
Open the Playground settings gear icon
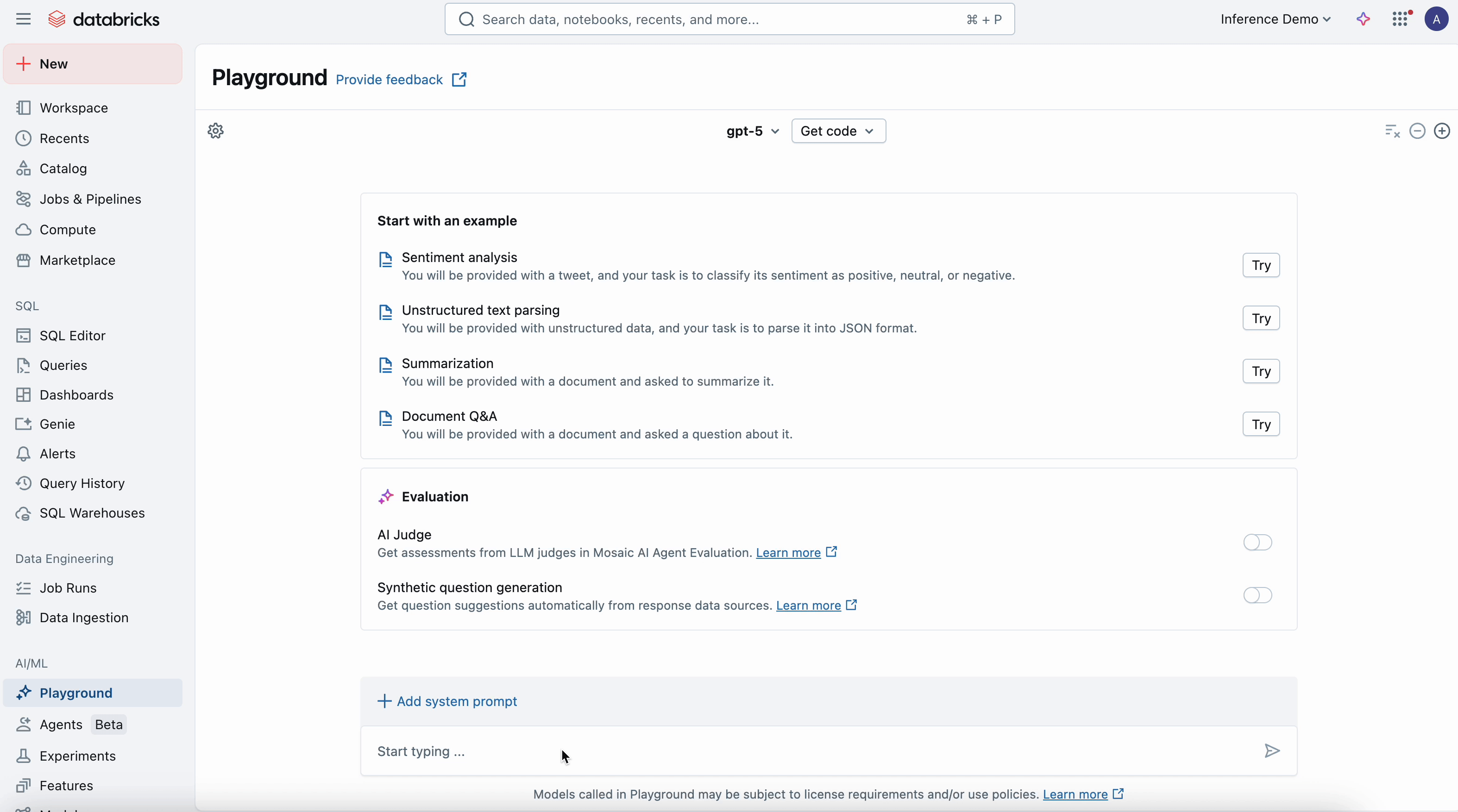click(216, 131)
